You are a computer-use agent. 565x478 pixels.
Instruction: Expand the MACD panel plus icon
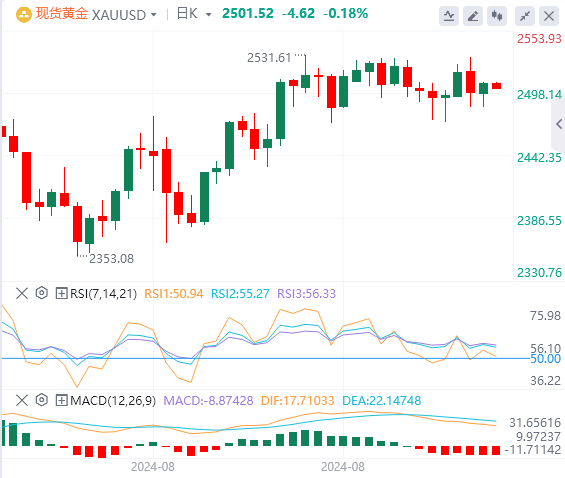(62, 400)
